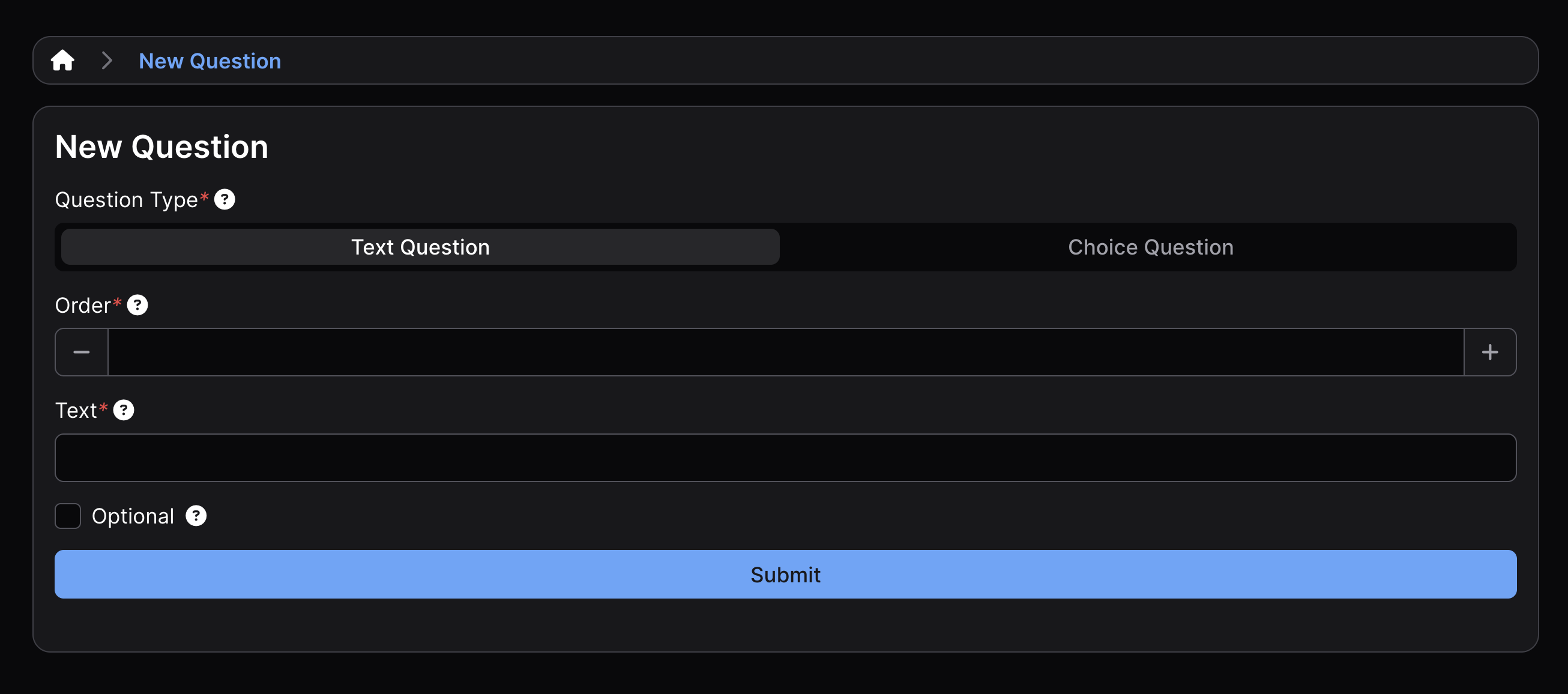This screenshot has width=1568, height=694.
Task: Increase the Order value with plus
Action: click(1489, 352)
